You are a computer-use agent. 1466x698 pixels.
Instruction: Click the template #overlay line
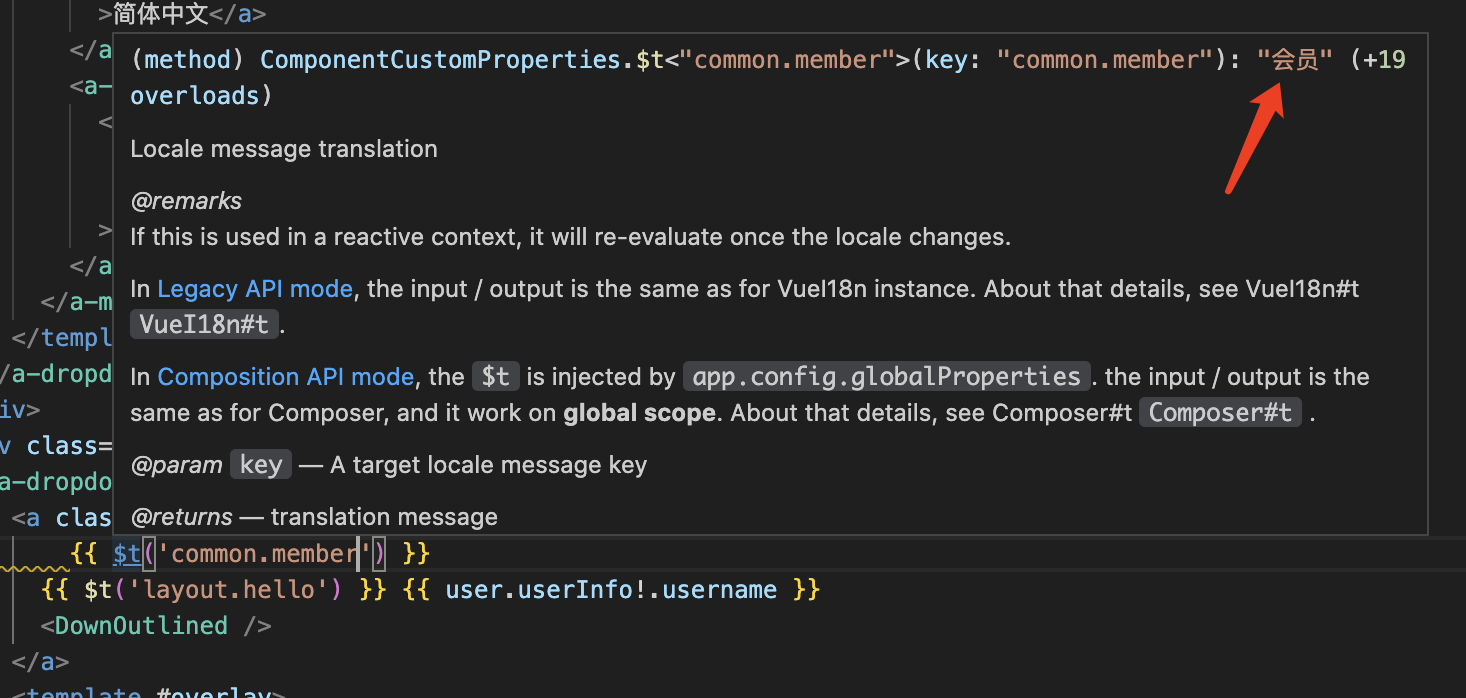[x=150, y=692]
